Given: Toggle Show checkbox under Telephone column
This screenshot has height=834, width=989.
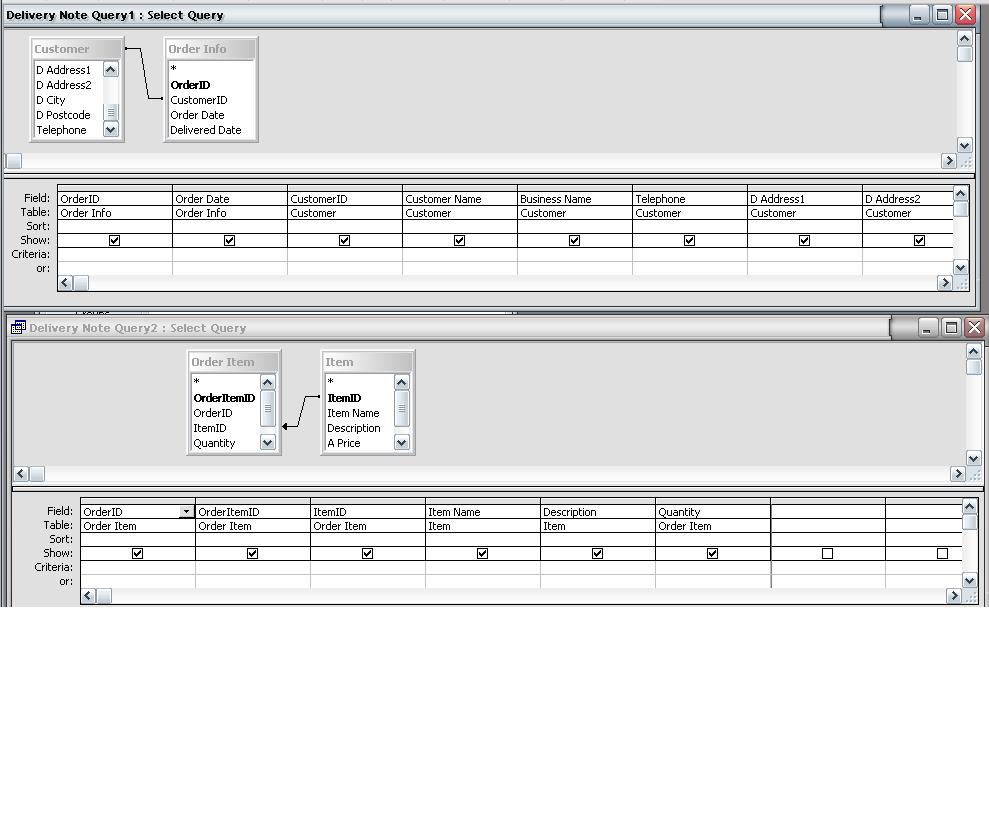Looking at the screenshot, I should coord(689,240).
